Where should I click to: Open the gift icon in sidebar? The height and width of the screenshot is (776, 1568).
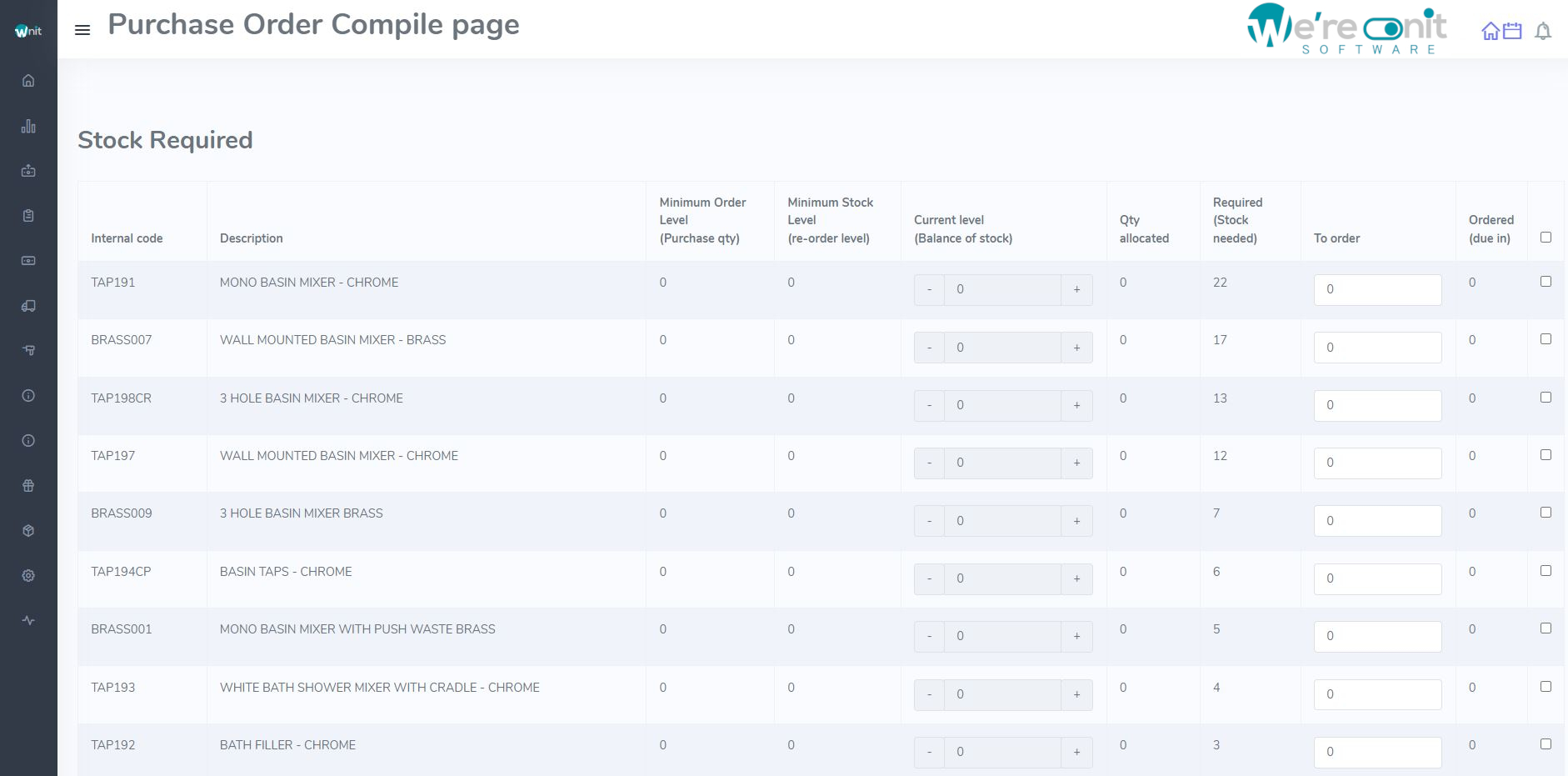[28, 486]
